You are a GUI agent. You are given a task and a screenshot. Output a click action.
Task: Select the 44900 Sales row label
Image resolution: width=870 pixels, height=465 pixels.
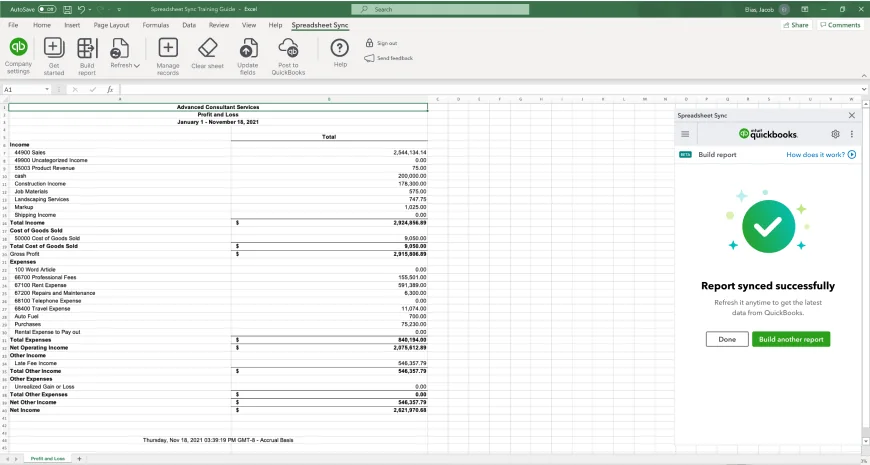tap(30, 152)
